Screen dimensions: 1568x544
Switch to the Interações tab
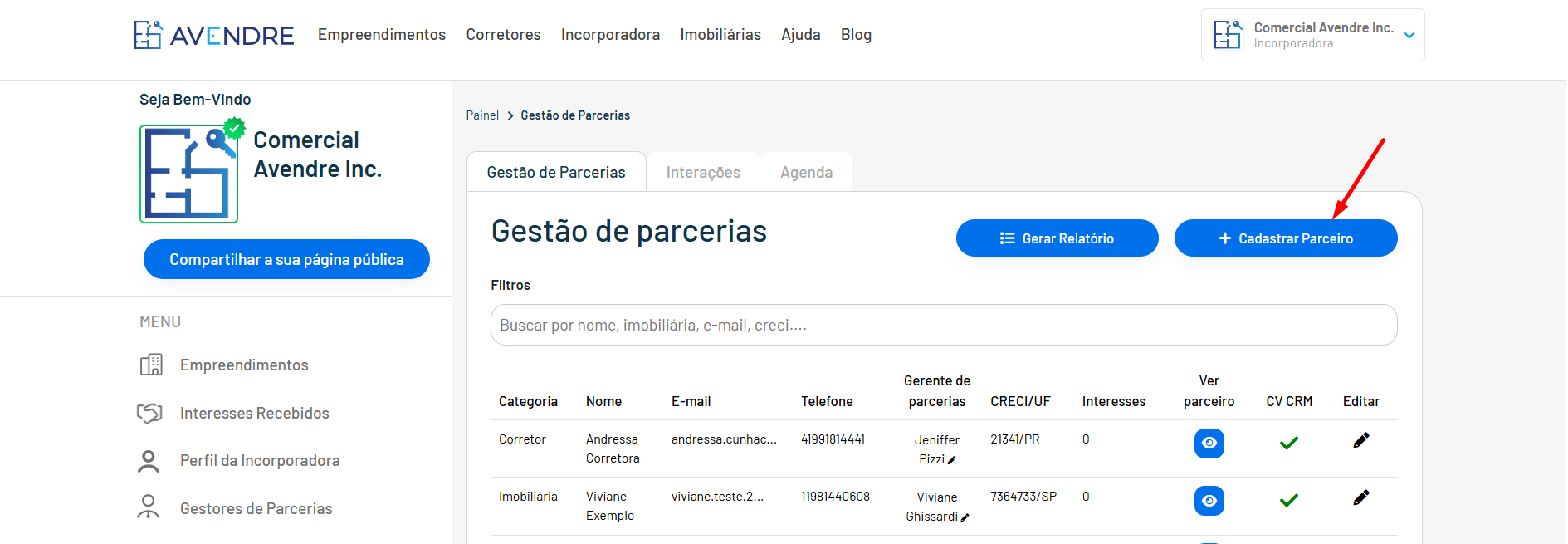tap(703, 172)
